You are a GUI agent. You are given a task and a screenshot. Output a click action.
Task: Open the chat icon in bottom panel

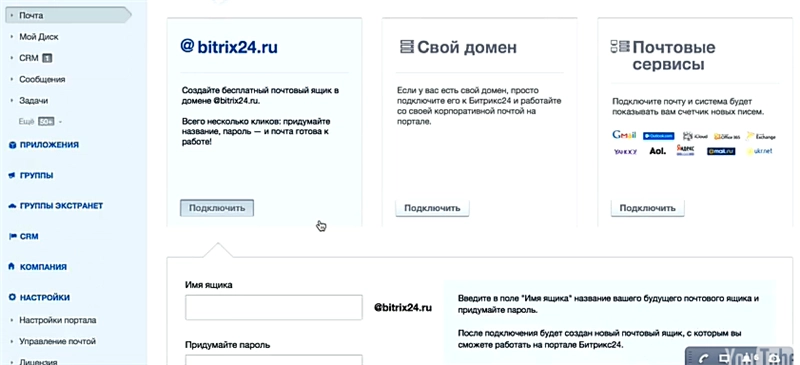point(723,358)
